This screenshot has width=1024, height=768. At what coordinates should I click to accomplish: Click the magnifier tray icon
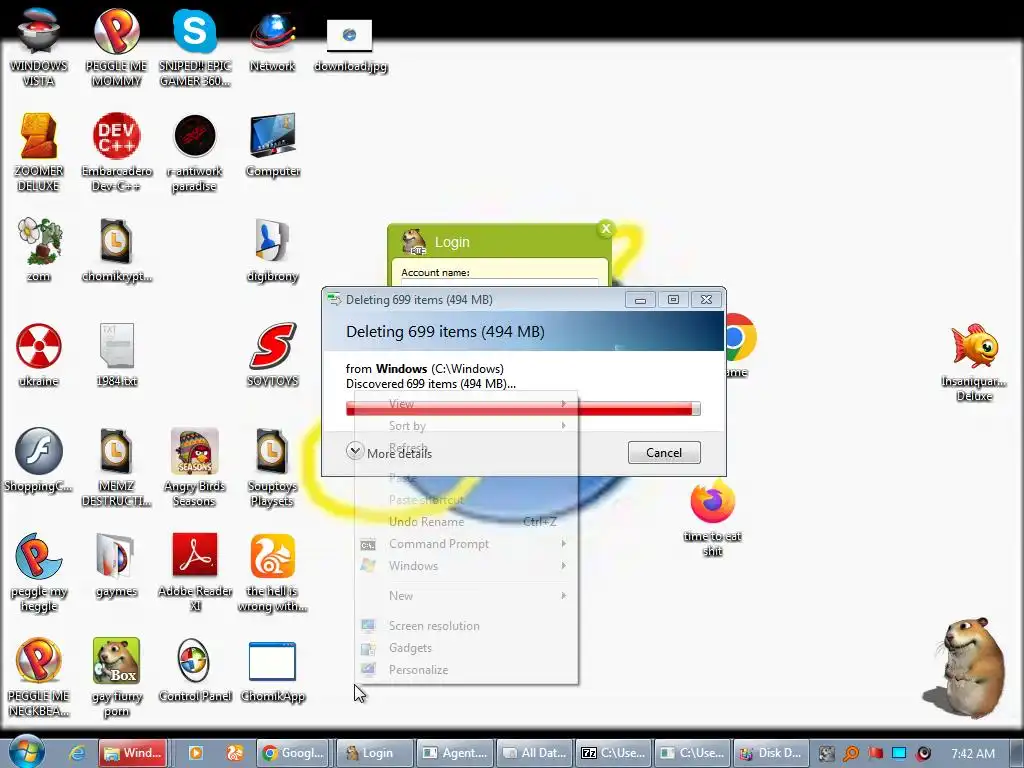pyautogui.click(x=850, y=754)
